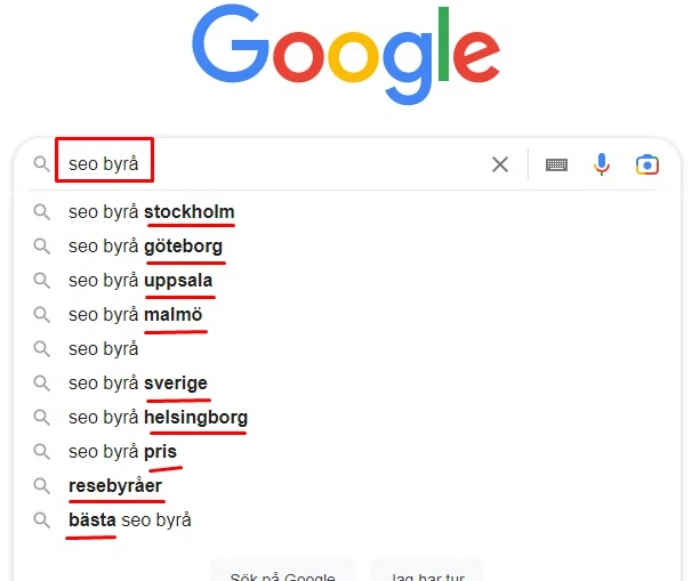Select suggestion 'seo byrå göteborg'

145,246
